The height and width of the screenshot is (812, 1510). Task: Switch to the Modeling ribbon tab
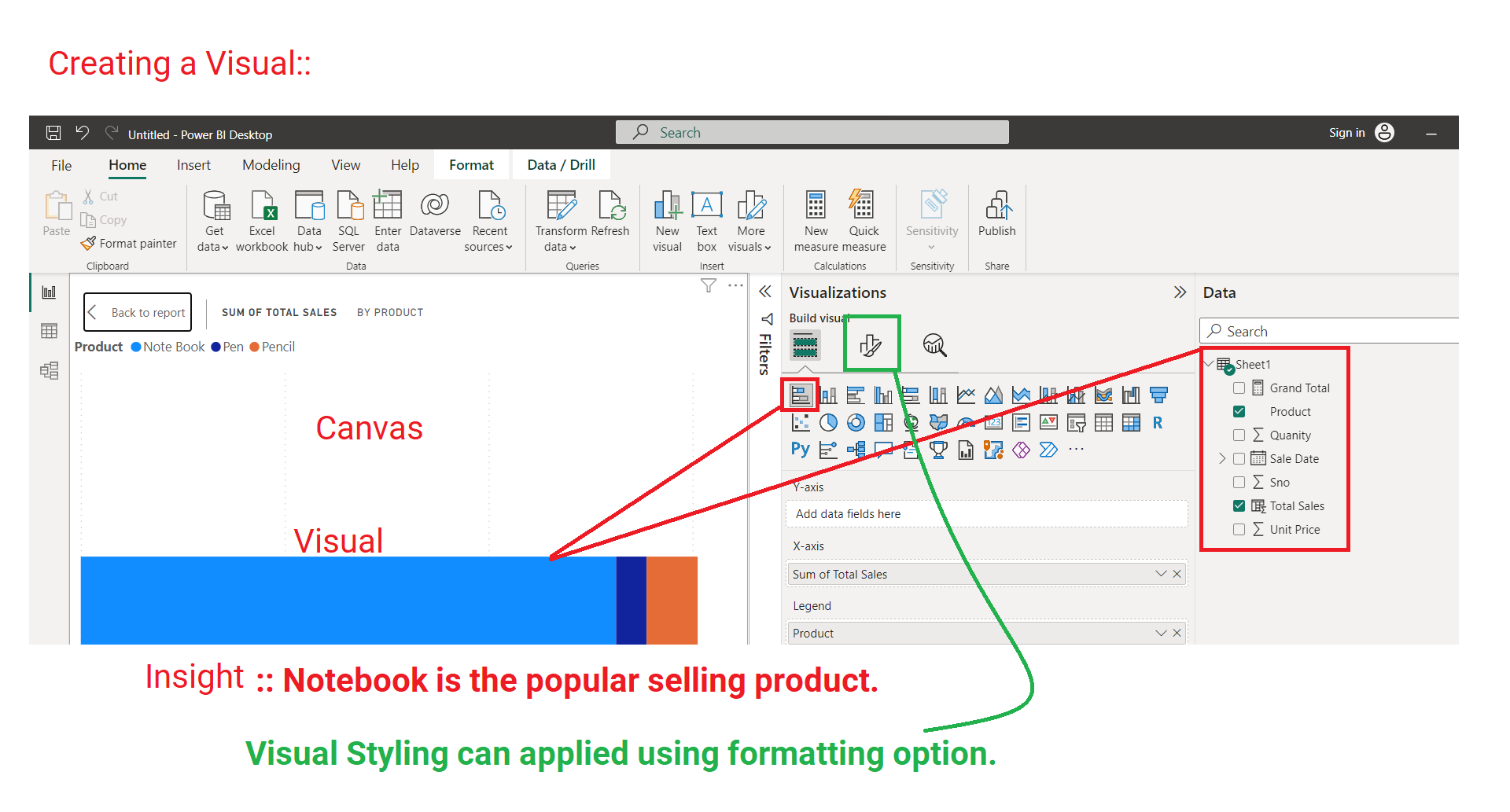[271, 165]
